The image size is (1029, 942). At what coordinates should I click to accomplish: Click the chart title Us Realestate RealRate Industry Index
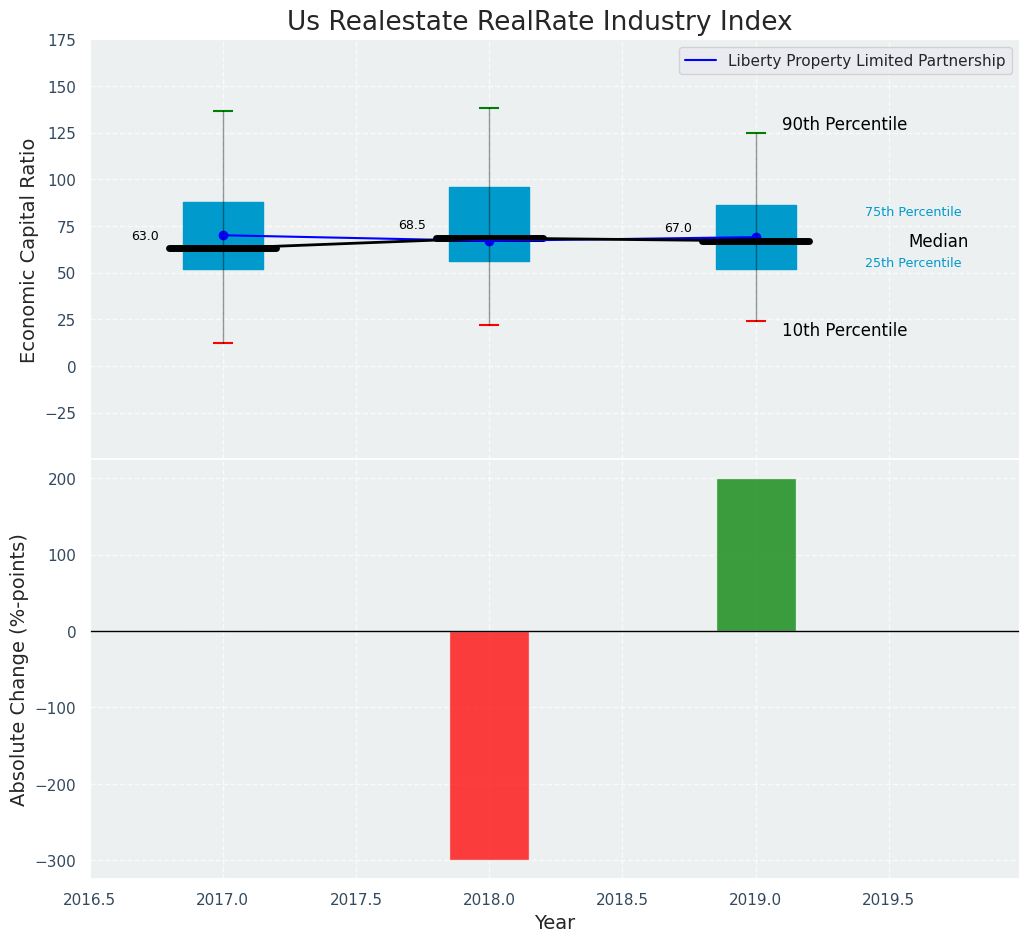(x=539, y=22)
